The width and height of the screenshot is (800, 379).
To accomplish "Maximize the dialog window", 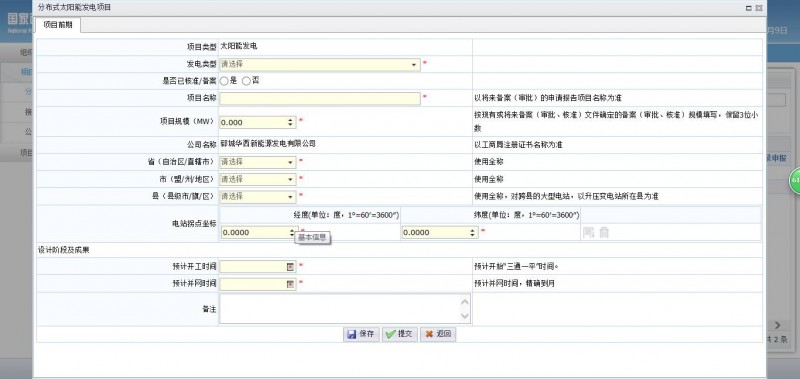I will 748,8.
